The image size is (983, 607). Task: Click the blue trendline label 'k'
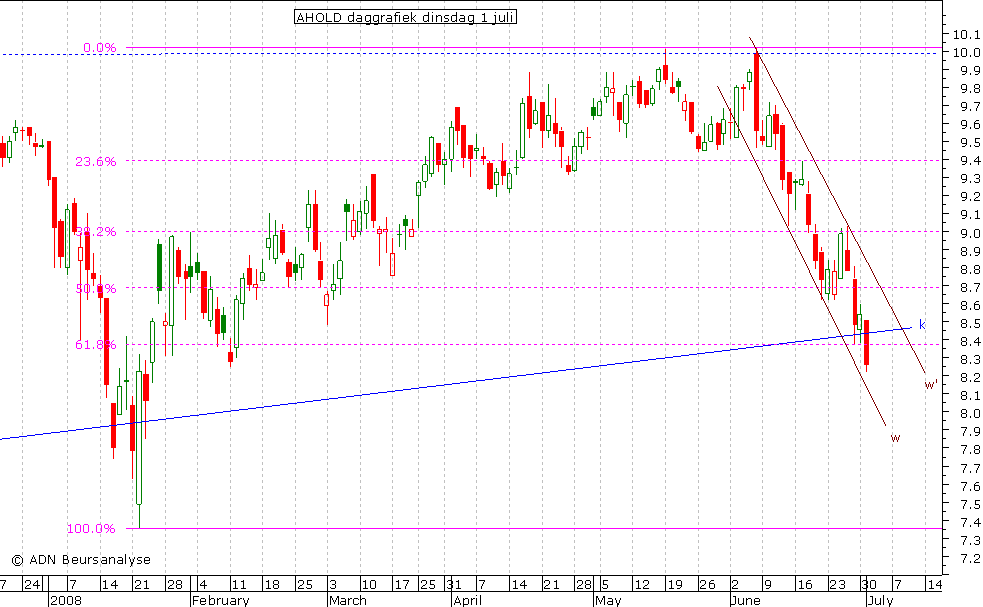(x=922, y=324)
